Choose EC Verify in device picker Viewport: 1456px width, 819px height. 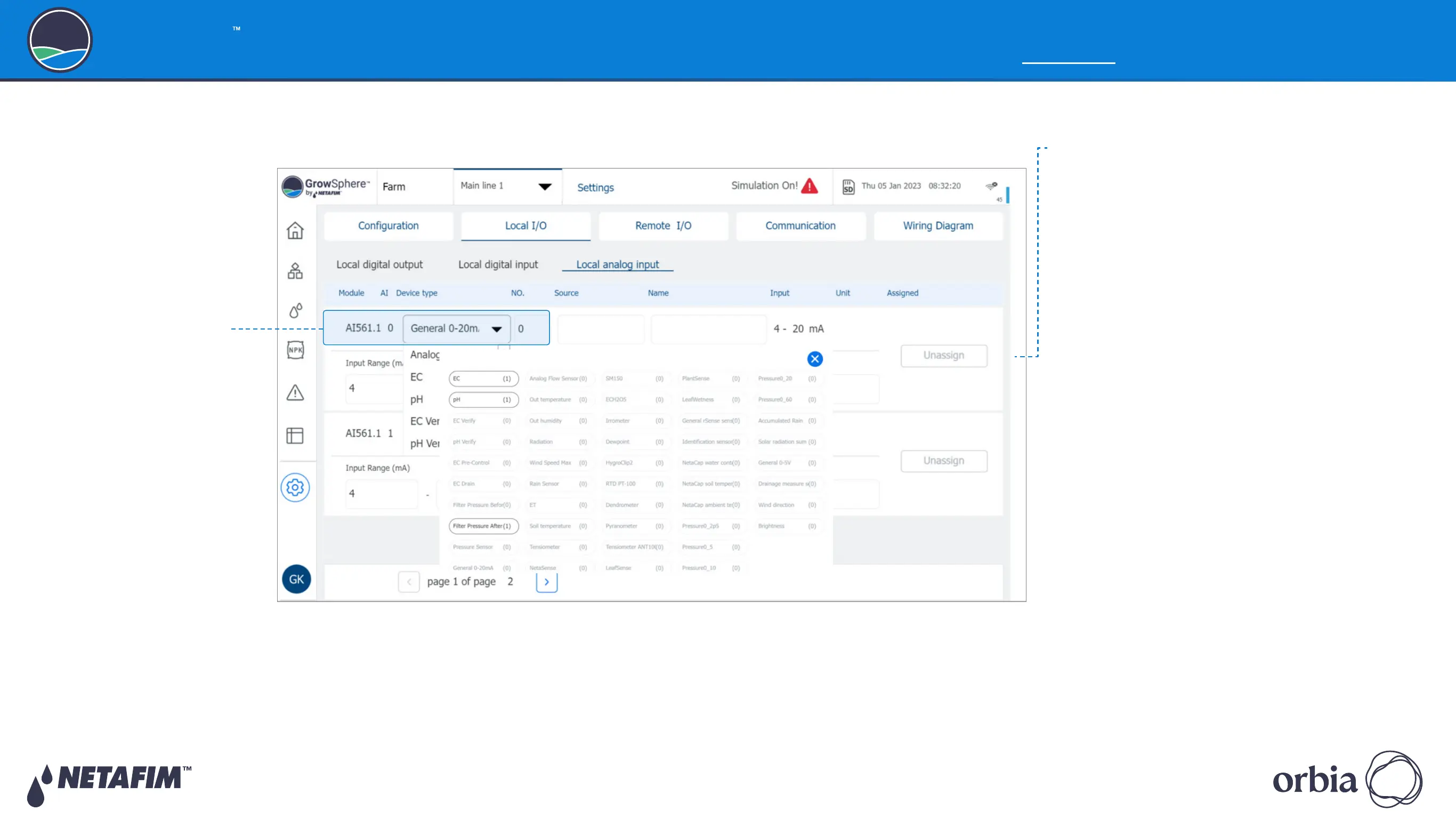pyautogui.click(x=483, y=421)
